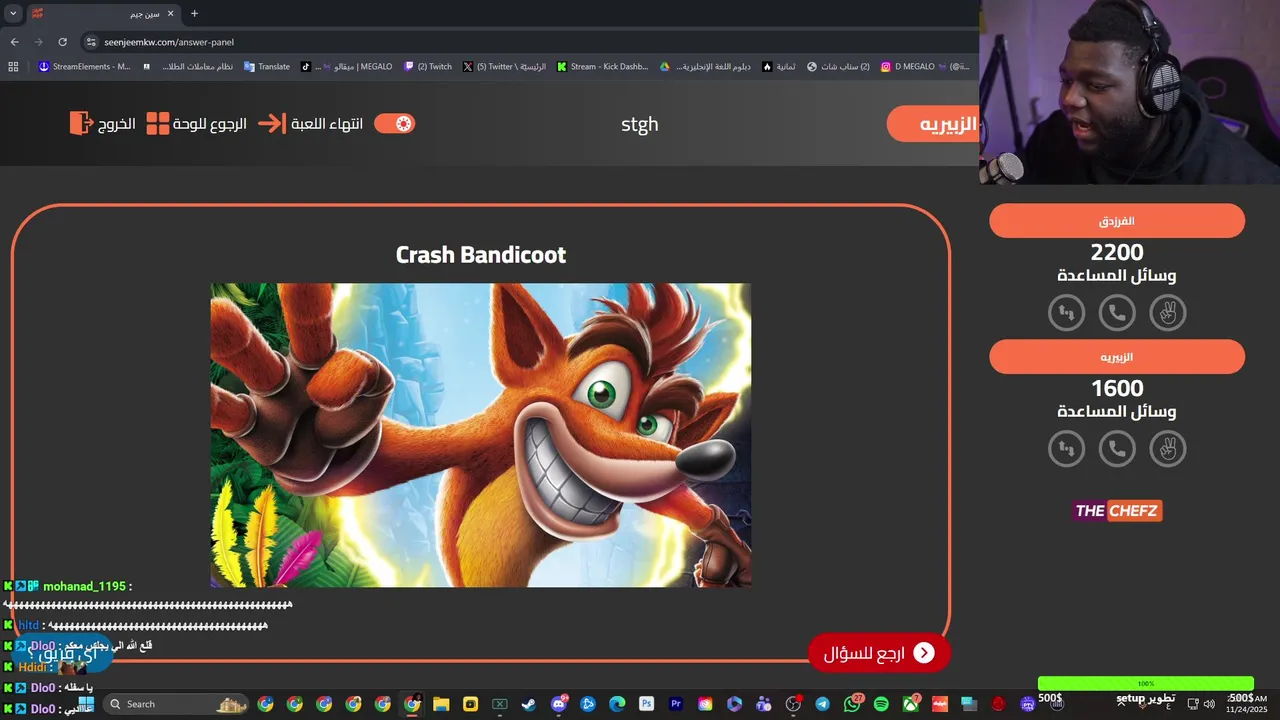This screenshot has width=1280, height=720.
Task: Use the two-fingers help icon for الفرزدق
Action: tap(1167, 313)
